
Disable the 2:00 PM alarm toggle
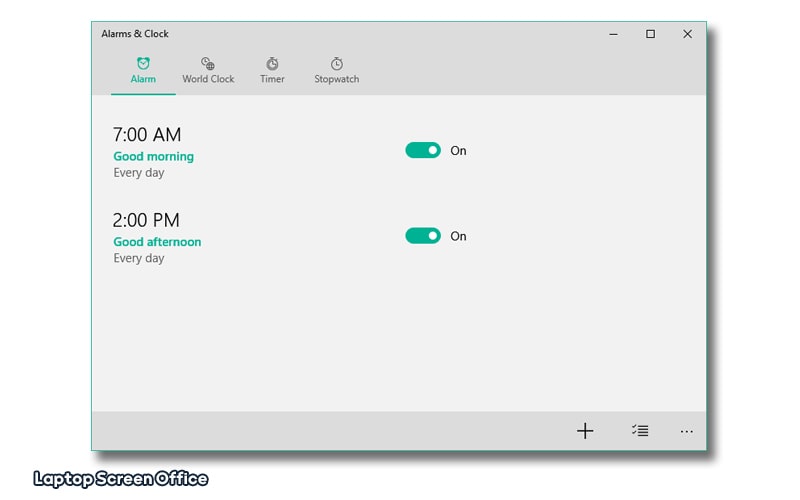point(423,236)
